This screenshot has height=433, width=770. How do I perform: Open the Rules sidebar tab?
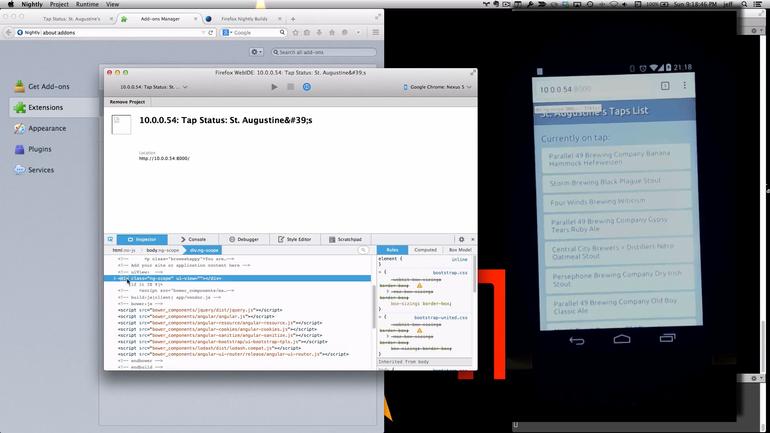click(392, 250)
